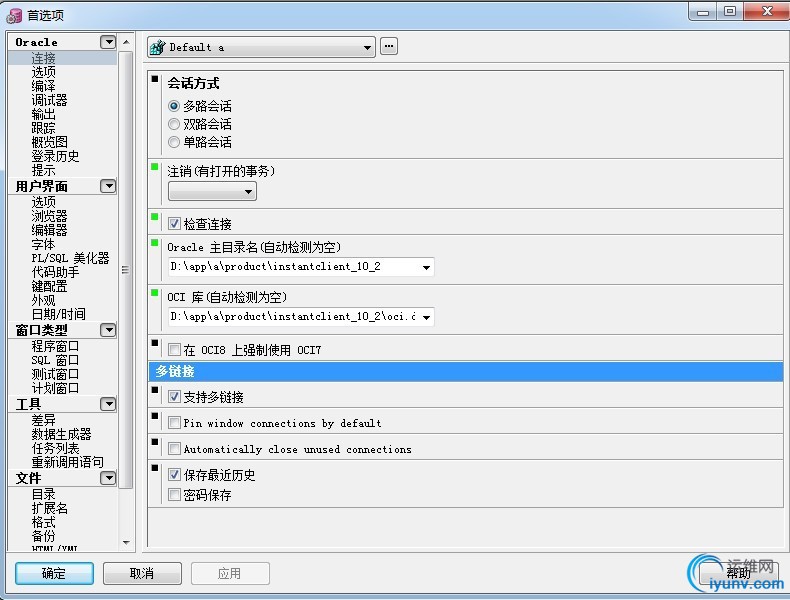790x600 pixels.
Task: Click the 帮助 button
Action: tap(739, 573)
